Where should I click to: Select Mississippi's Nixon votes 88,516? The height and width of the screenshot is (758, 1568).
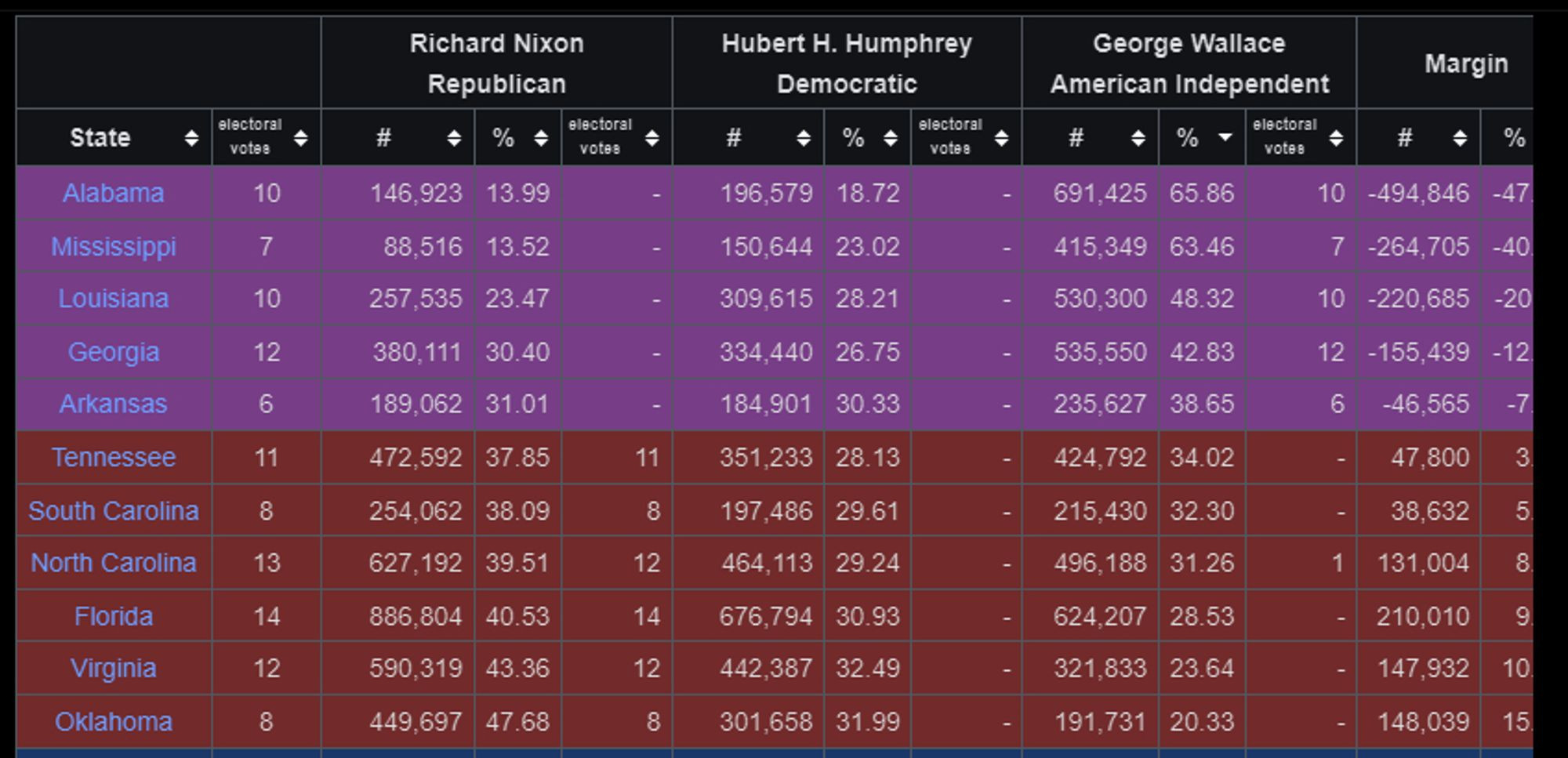click(423, 247)
